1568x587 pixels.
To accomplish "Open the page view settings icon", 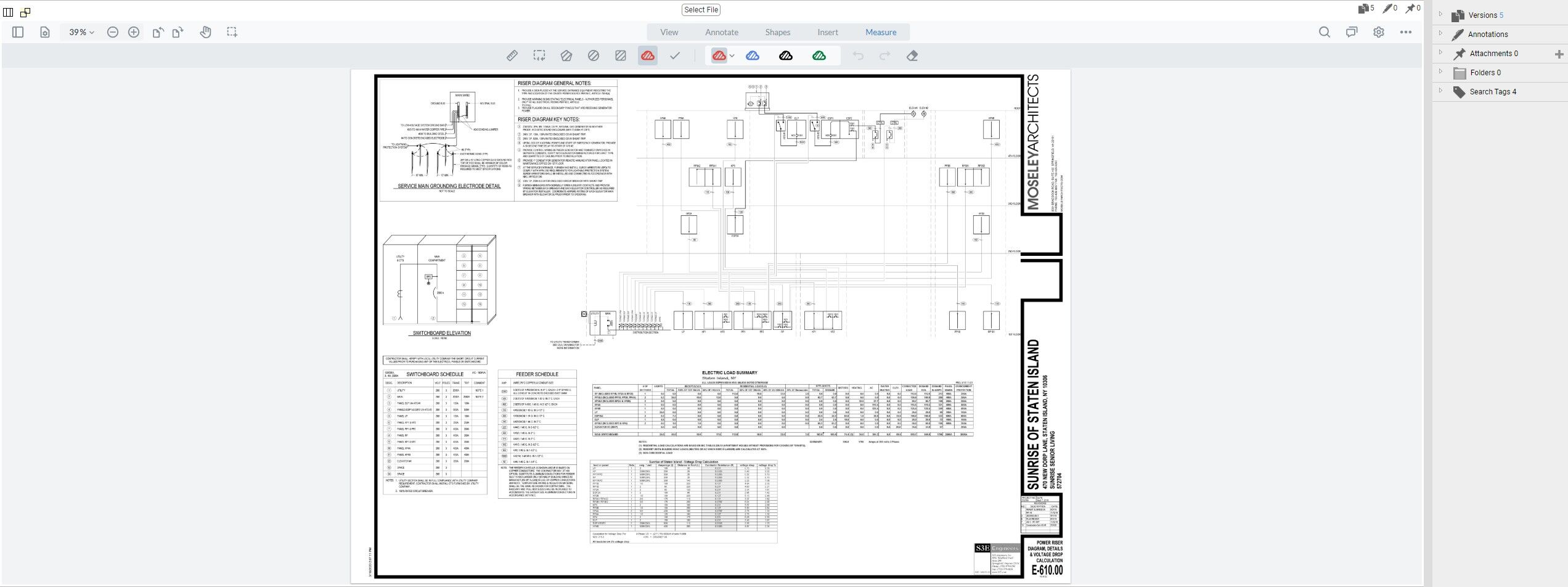I will click(x=45, y=32).
